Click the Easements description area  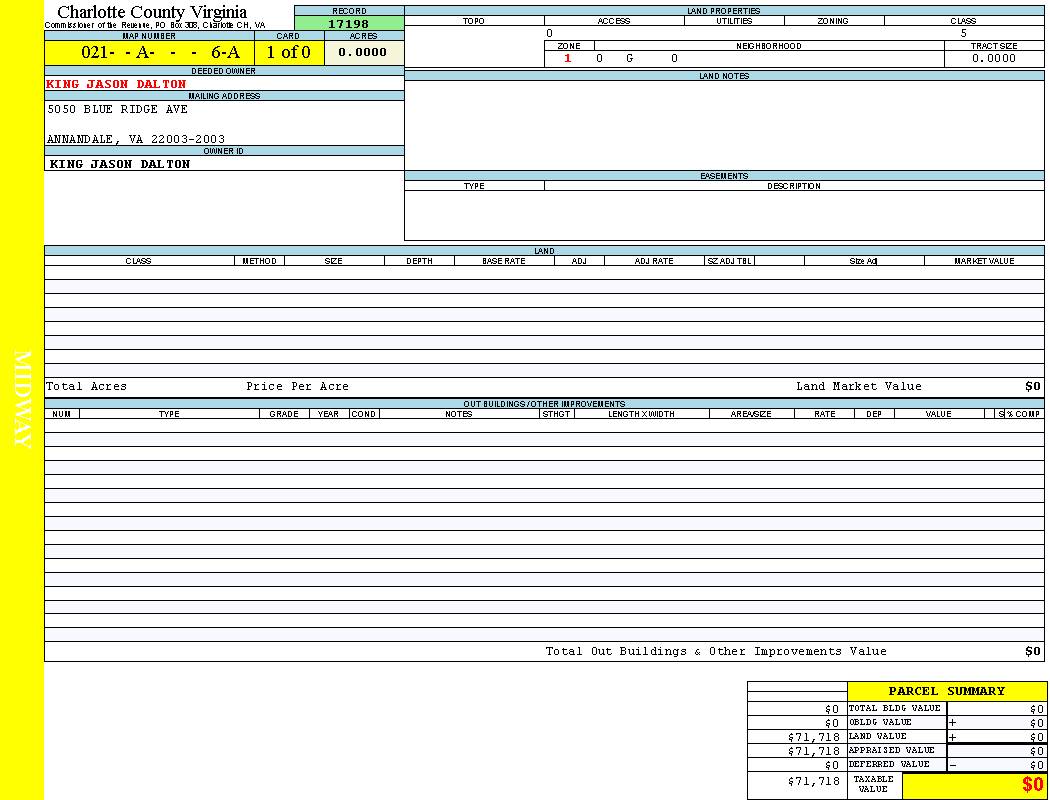tap(794, 215)
